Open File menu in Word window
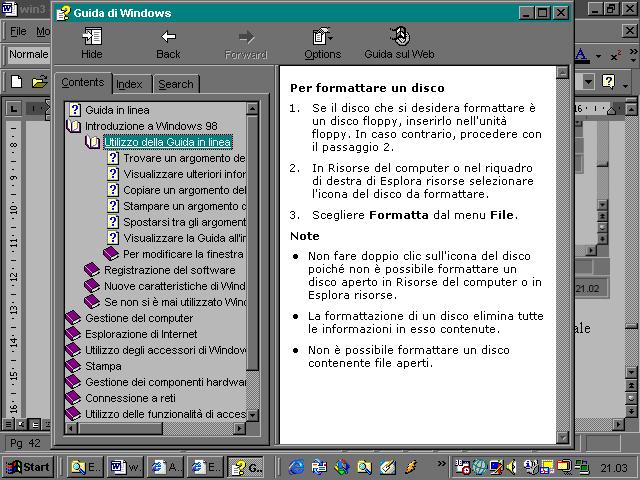The height and width of the screenshot is (480, 640). [x=18, y=31]
